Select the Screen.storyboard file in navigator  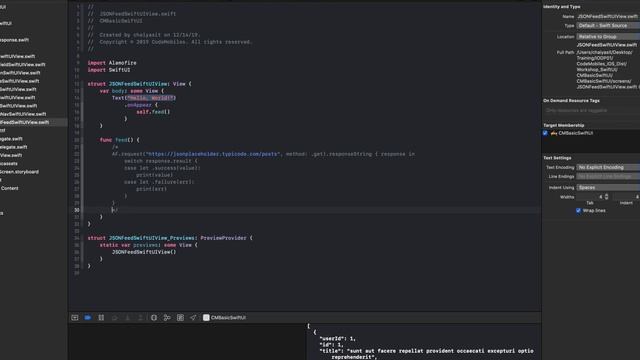[x=20, y=172]
